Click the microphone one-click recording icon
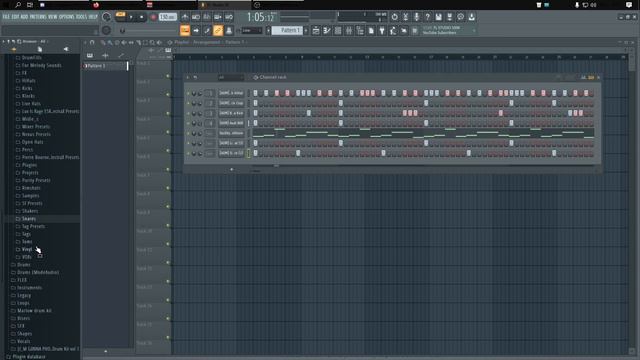640x360 pixels. coord(416,17)
